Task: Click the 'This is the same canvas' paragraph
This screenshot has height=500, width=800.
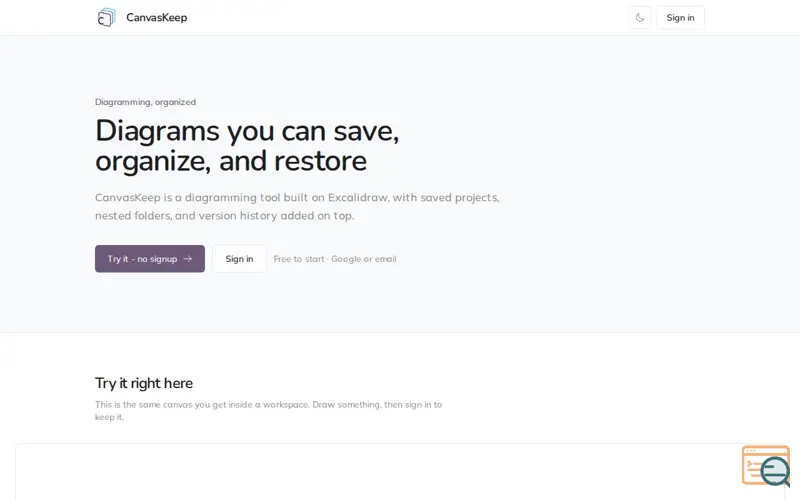Action: coord(268,411)
